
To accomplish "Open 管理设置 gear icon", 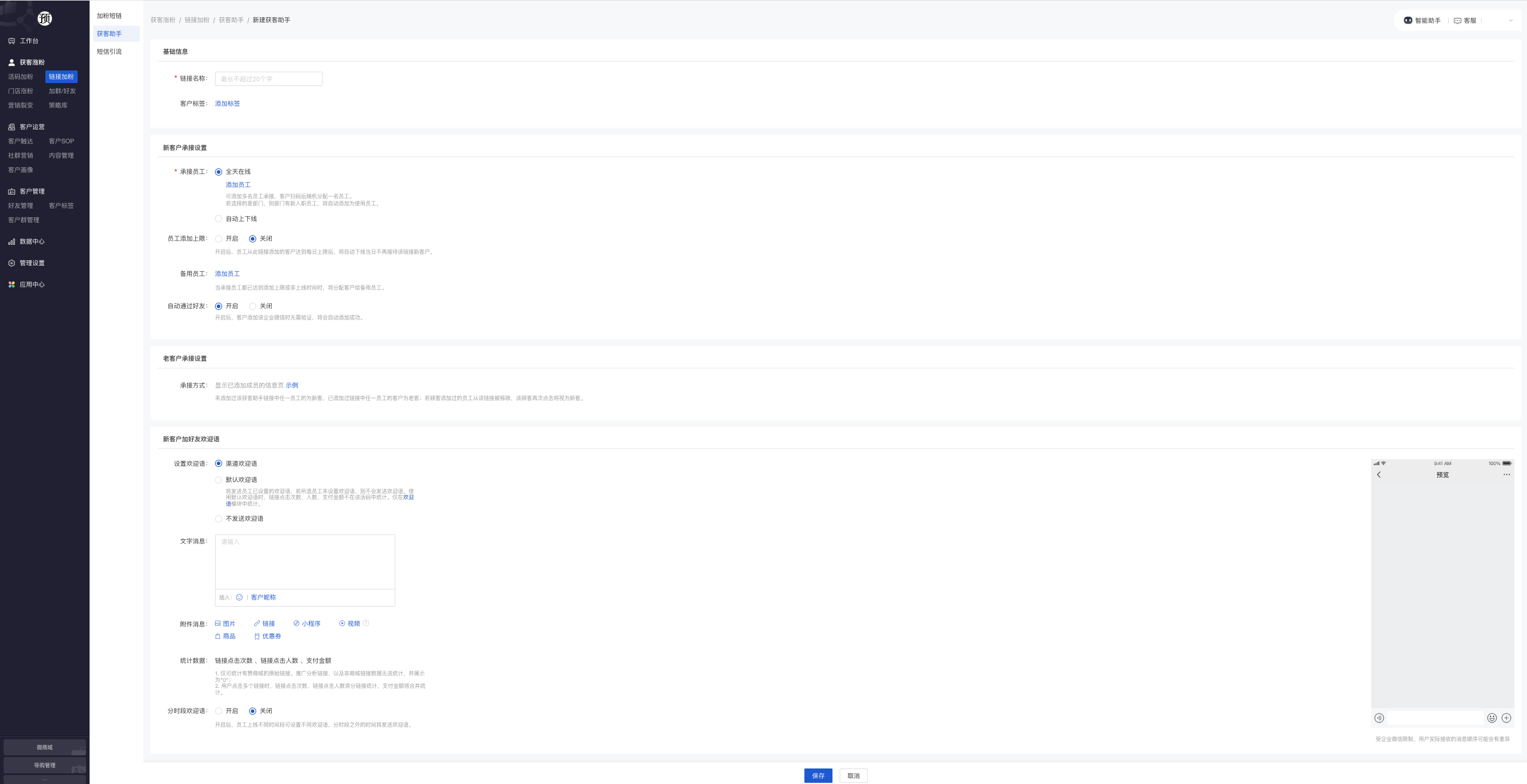I will pyautogui.click(x=11, y=263).
